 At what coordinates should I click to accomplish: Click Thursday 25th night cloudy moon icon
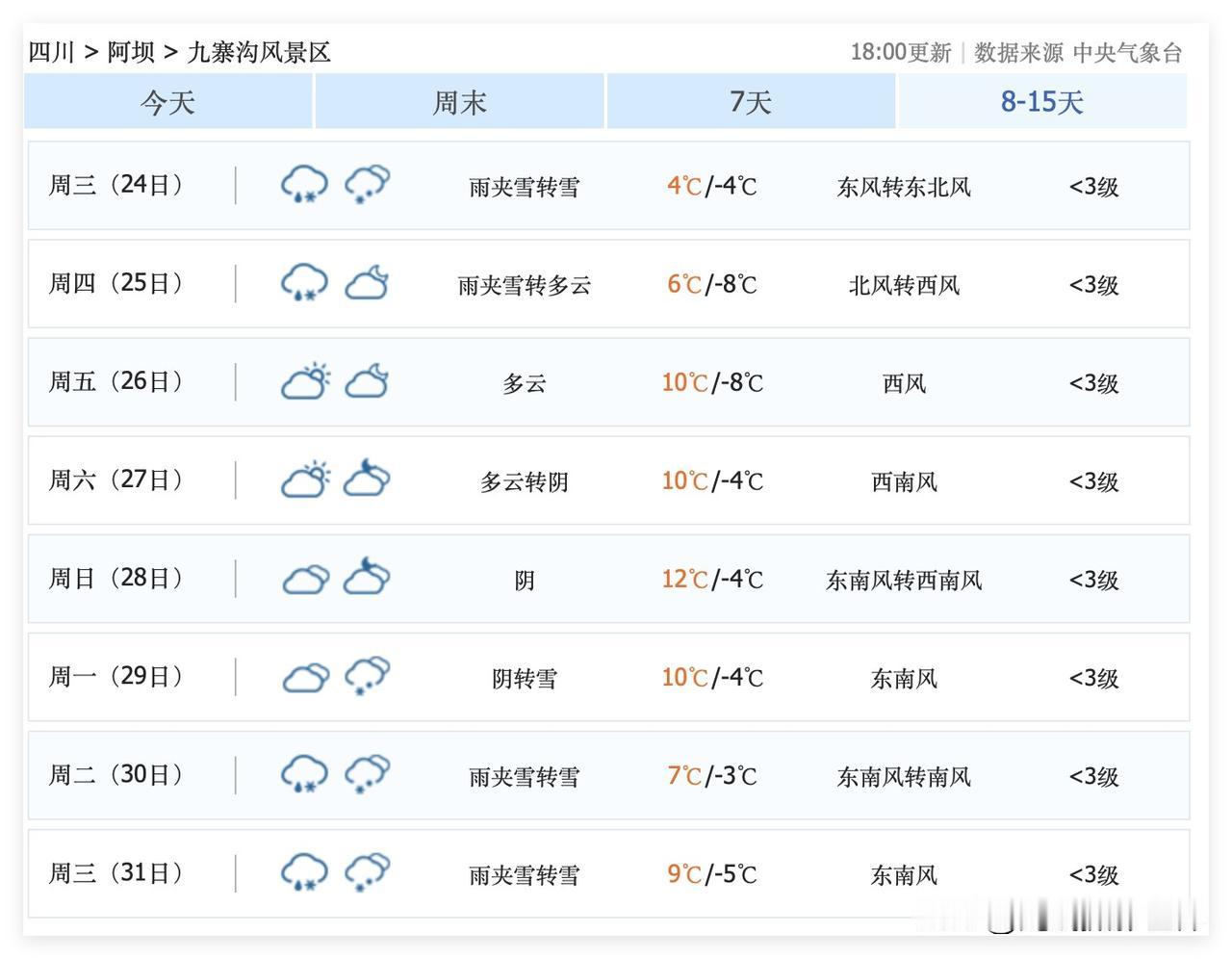tap(367, 283)
